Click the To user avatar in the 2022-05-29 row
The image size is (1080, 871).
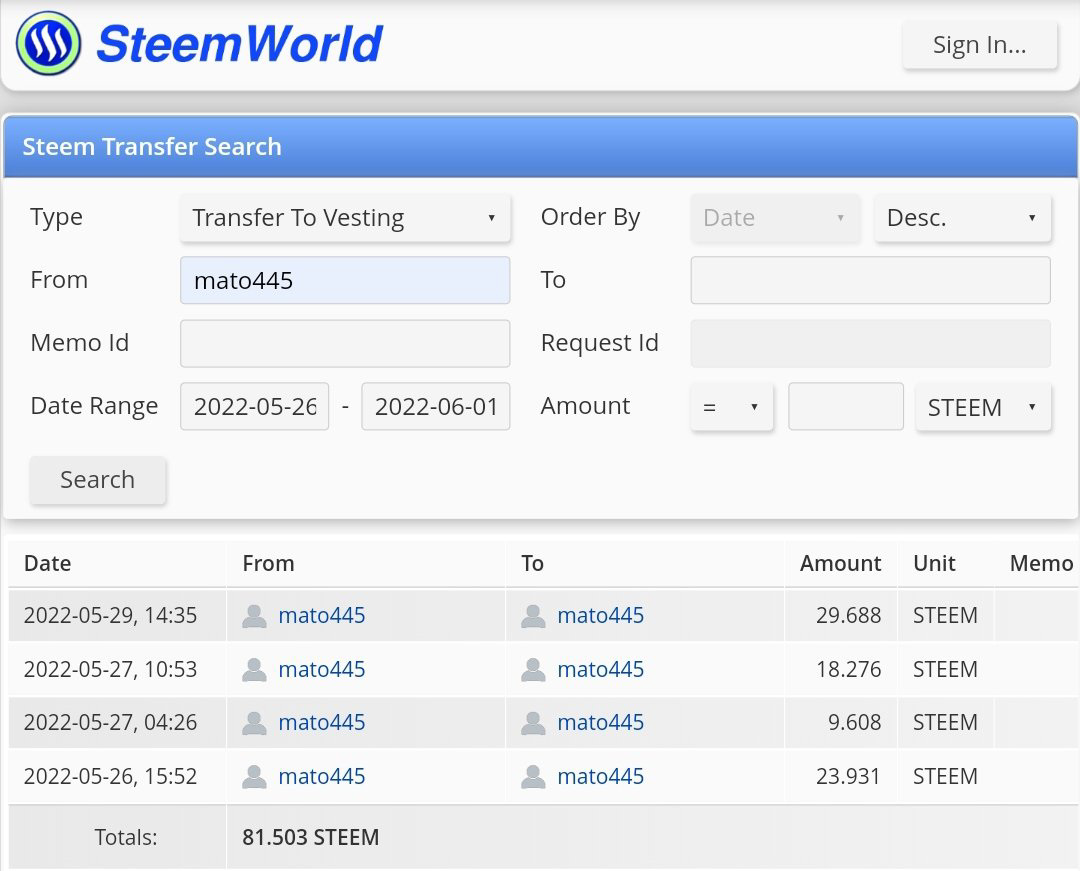click(x=533, y=616)
